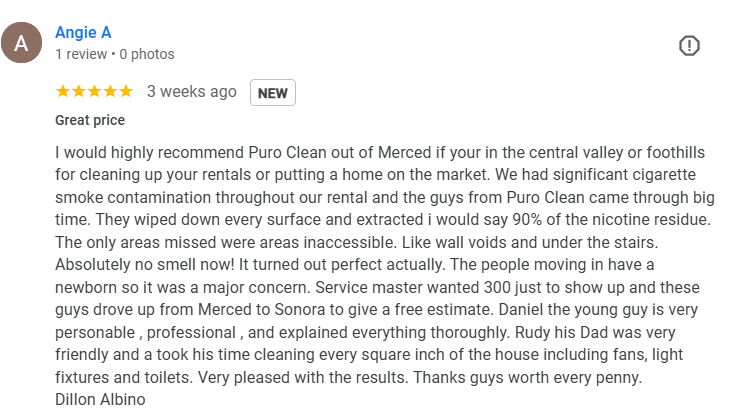Click the '1 review' count text
The image size is (736, 420).
pyautogui.click(x=81, y=54)
